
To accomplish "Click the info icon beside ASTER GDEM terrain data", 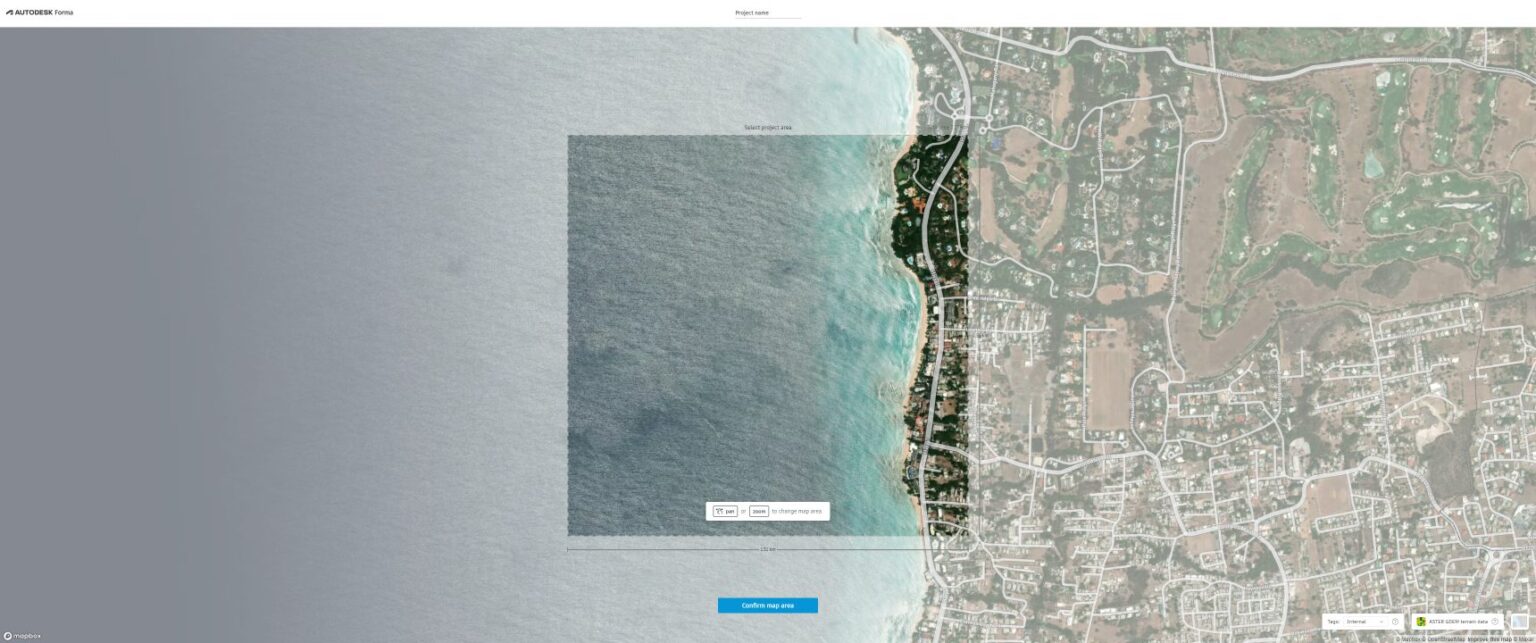I will coord(1494,621).
